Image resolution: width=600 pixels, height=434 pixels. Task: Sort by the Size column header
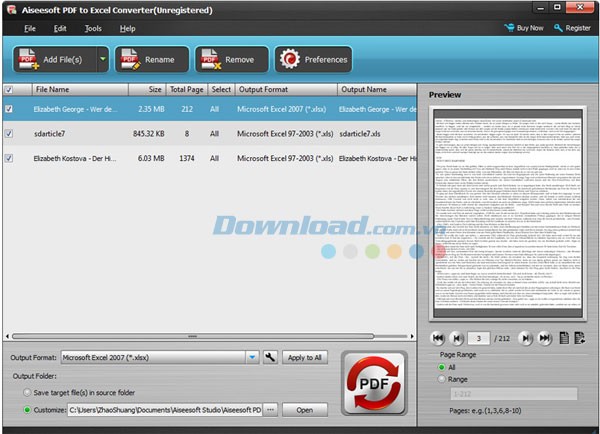147,90
